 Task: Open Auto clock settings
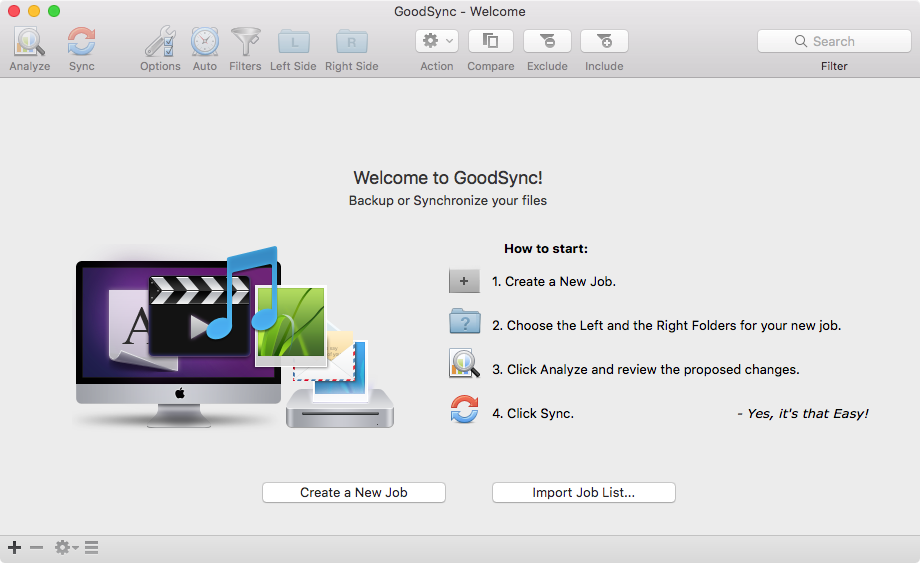coord(205,42)
